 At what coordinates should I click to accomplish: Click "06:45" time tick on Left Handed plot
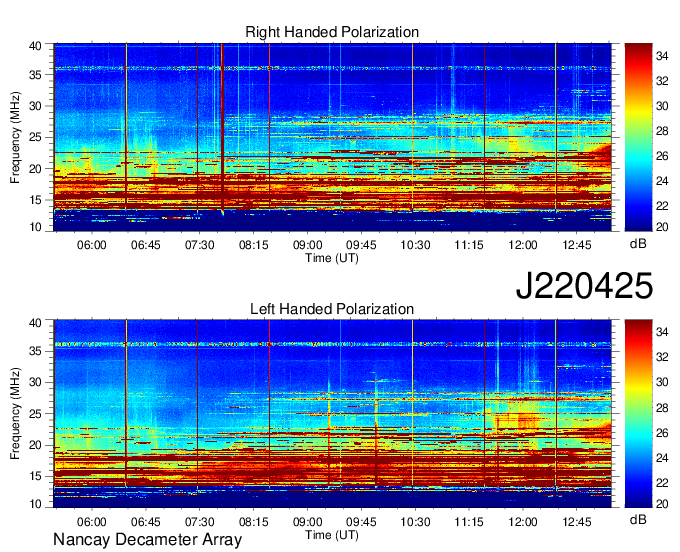(146, 522)
